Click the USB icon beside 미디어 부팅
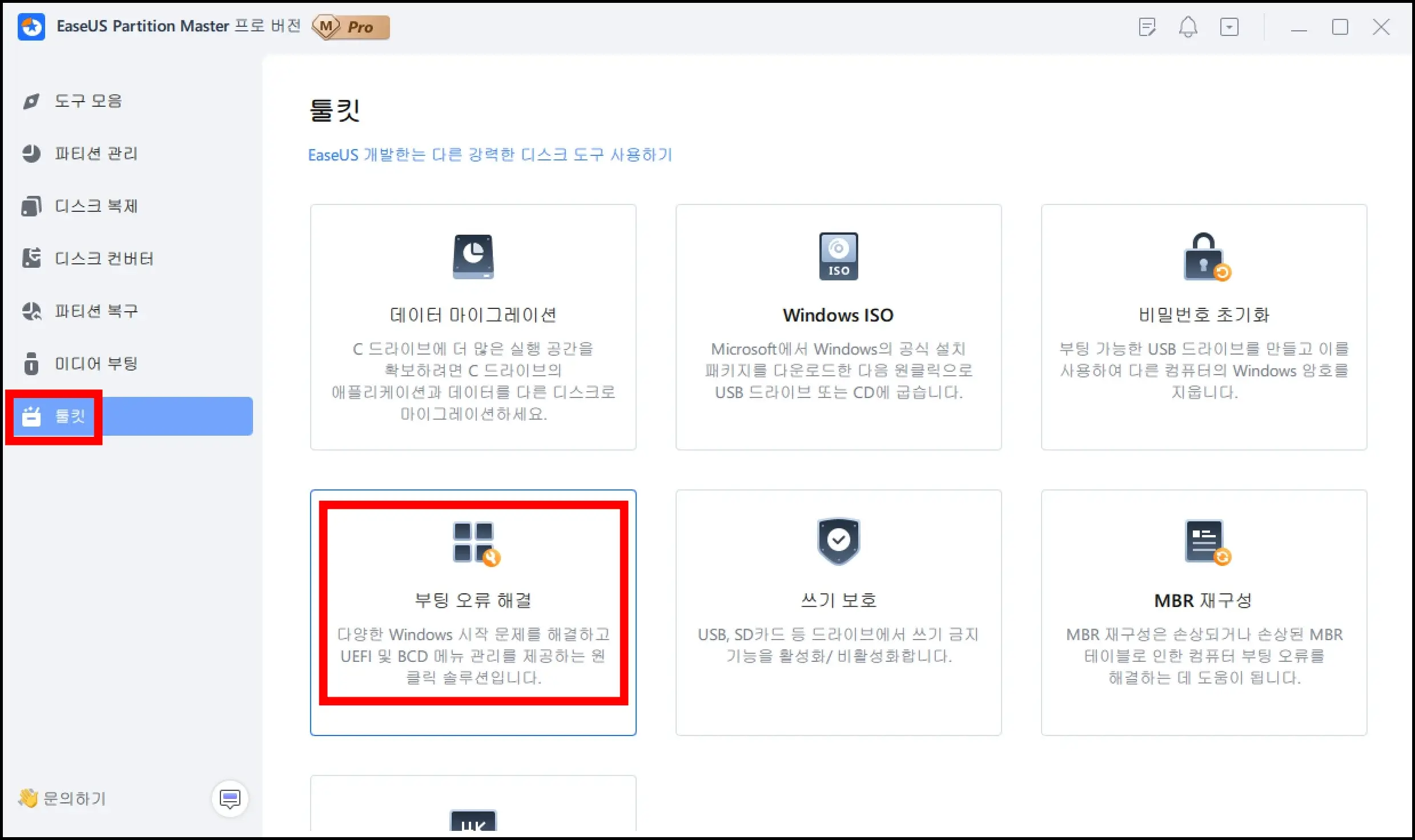The image size is (1415, 840). pyautogui.click(x=31, y=364)
